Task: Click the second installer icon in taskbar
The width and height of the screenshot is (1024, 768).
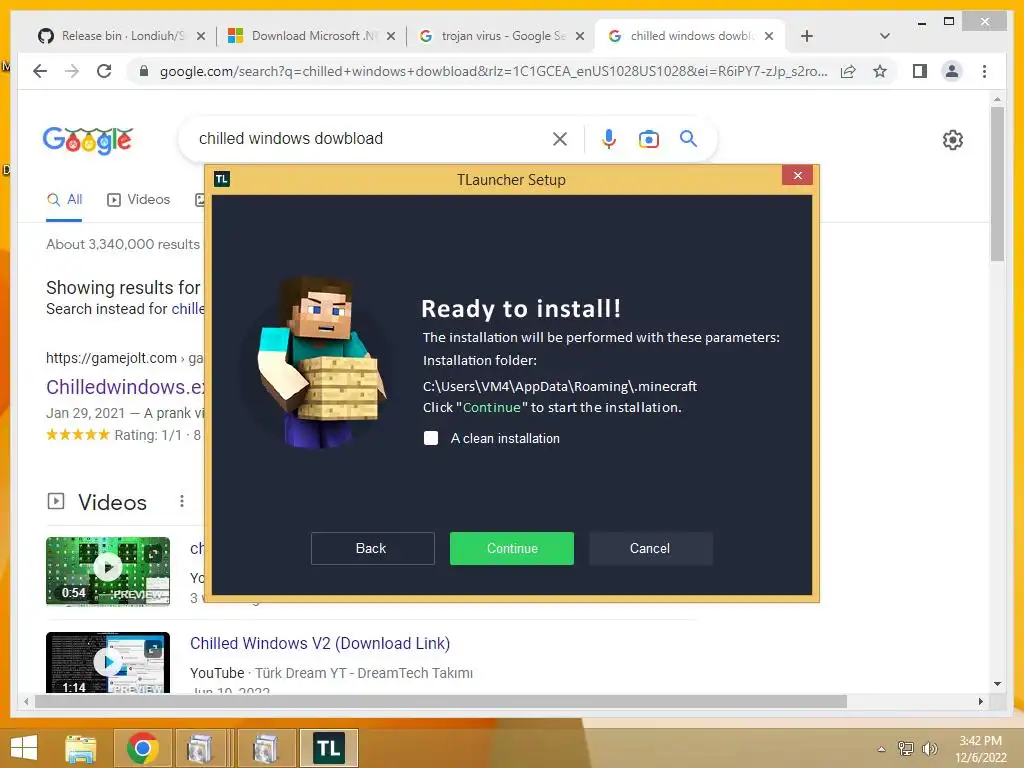Action: point(266,748)
